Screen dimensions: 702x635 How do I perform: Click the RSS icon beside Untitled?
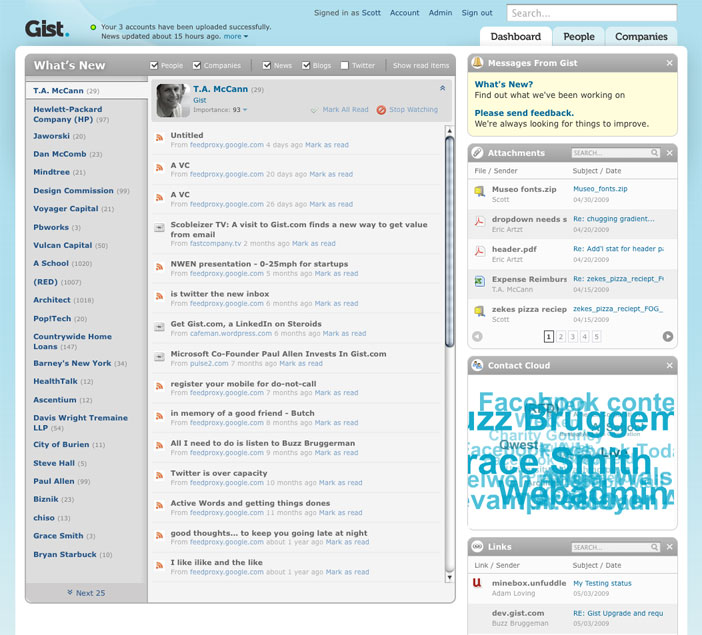(x=159, y=138)
